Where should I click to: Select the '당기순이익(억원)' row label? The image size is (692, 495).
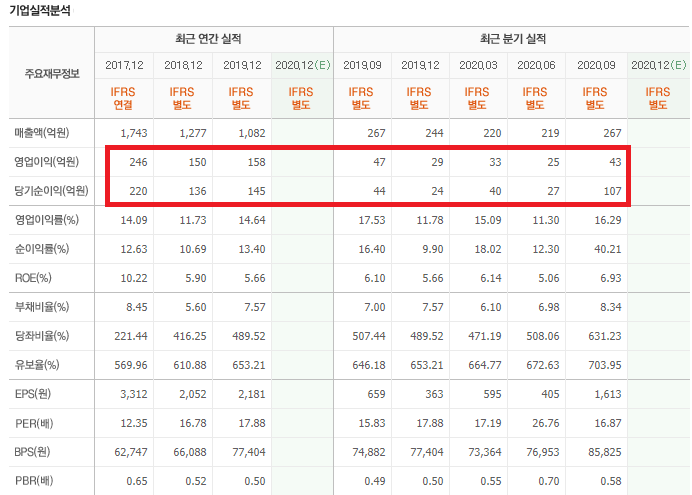52,191
